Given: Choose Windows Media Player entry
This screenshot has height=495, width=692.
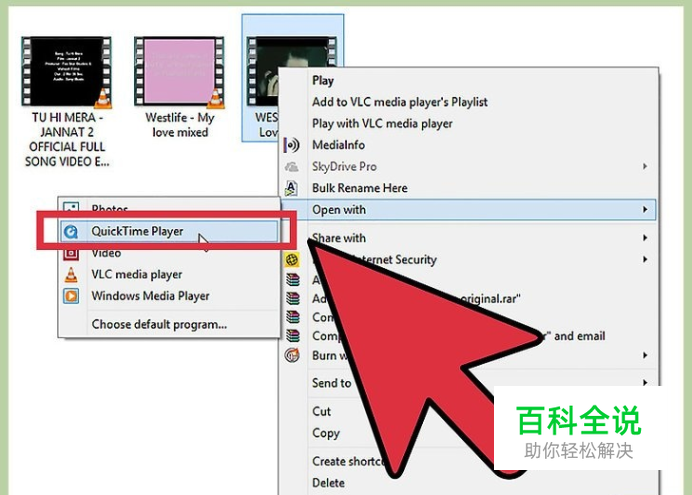Looking at the screenshot, I should click(x=150, y=296).
